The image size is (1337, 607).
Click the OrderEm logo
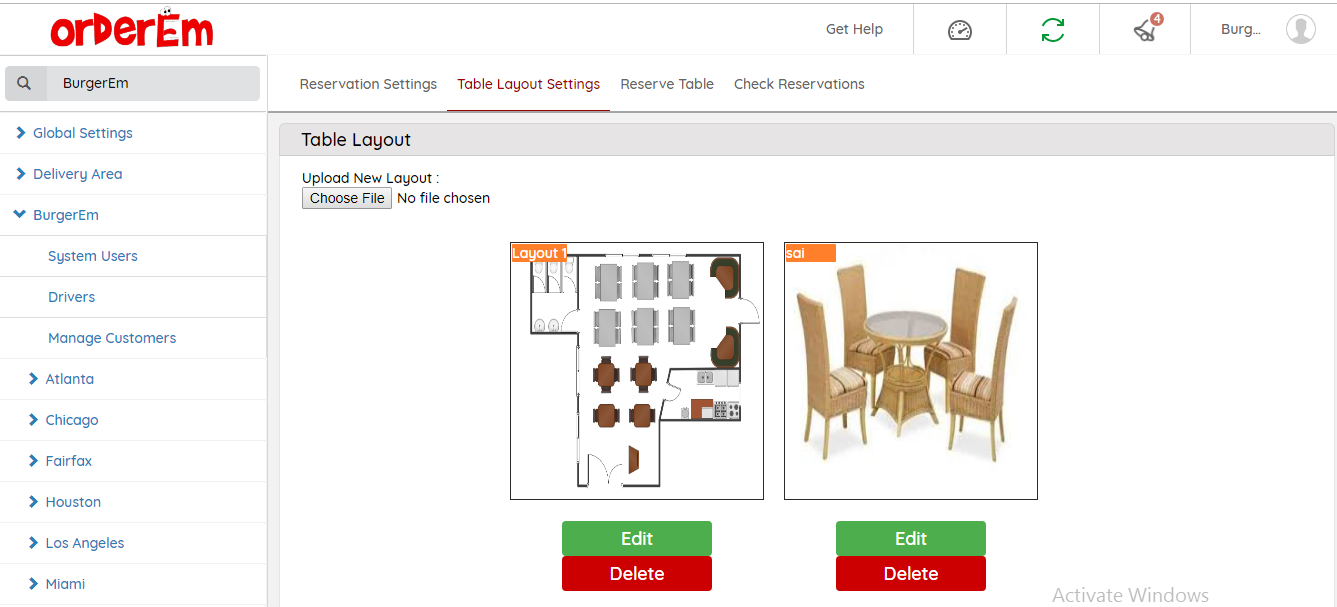pos(131,29)
